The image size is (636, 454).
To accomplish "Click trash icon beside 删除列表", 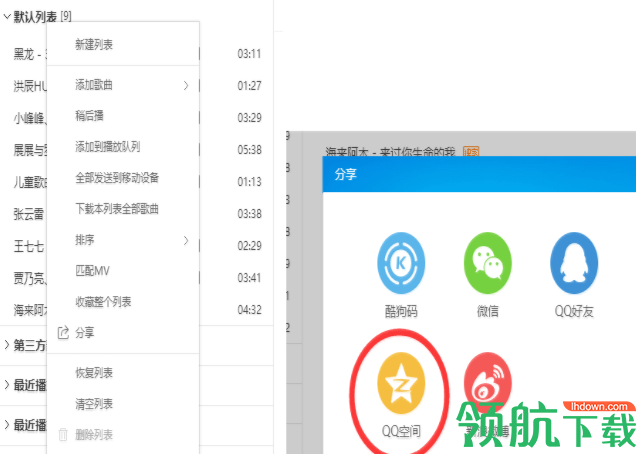I will coord(63,435).
